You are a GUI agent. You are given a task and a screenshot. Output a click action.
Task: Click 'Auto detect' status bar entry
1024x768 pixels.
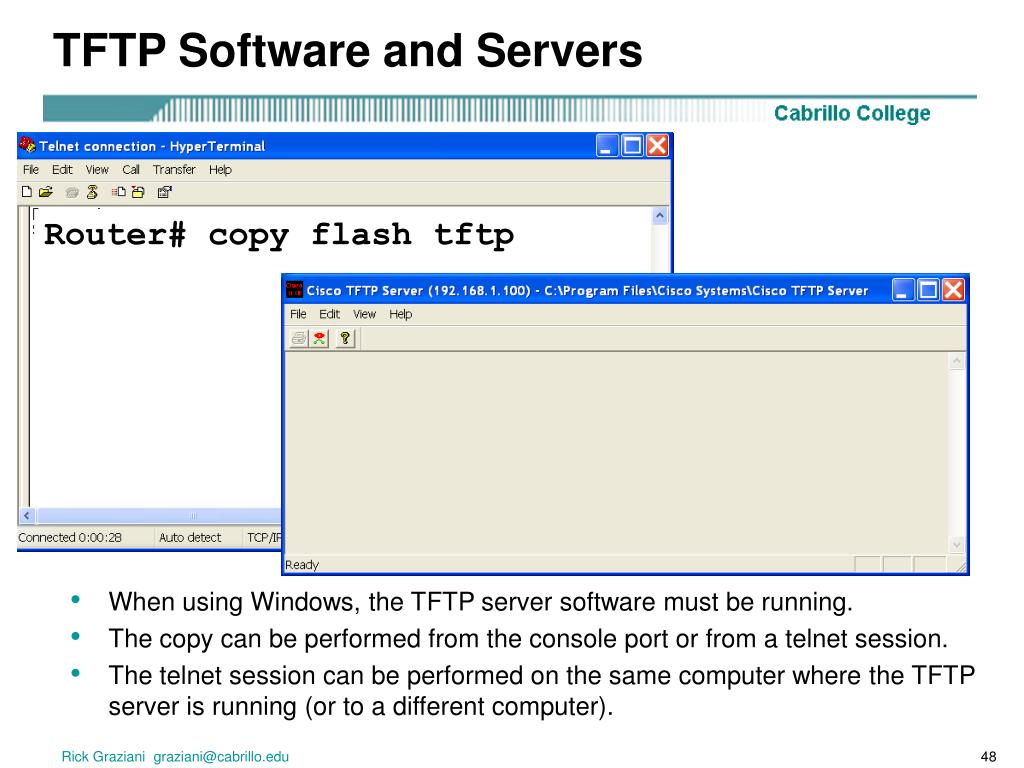190,537
